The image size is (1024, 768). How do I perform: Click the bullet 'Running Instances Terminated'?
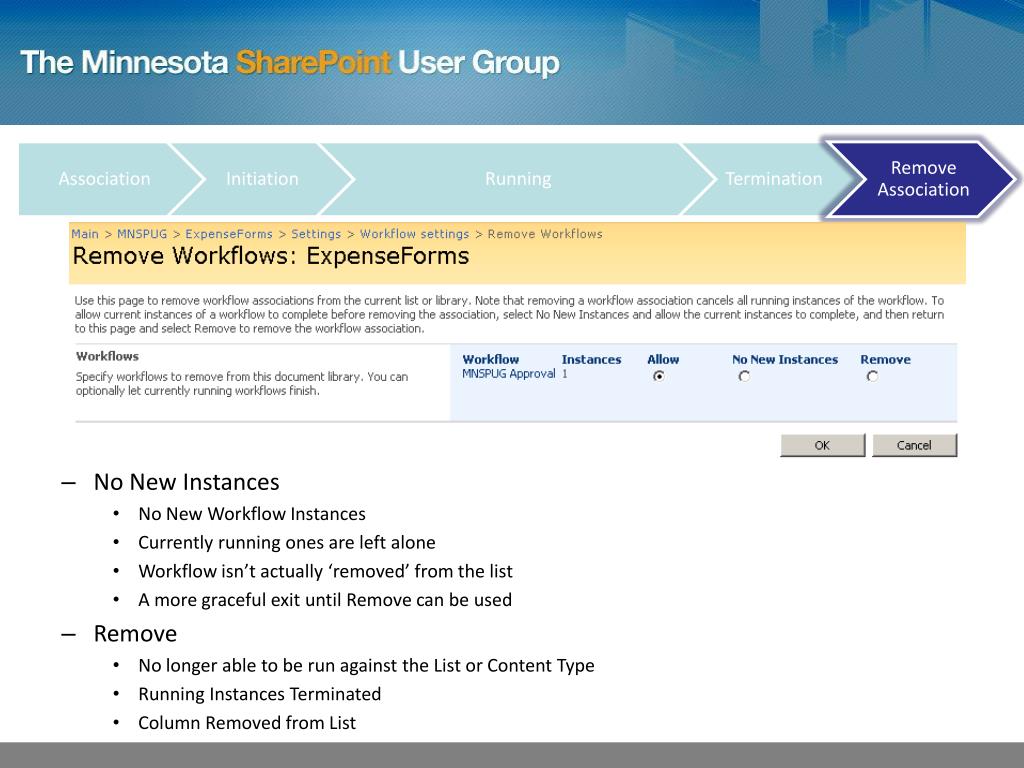click(x=260, y=694)
